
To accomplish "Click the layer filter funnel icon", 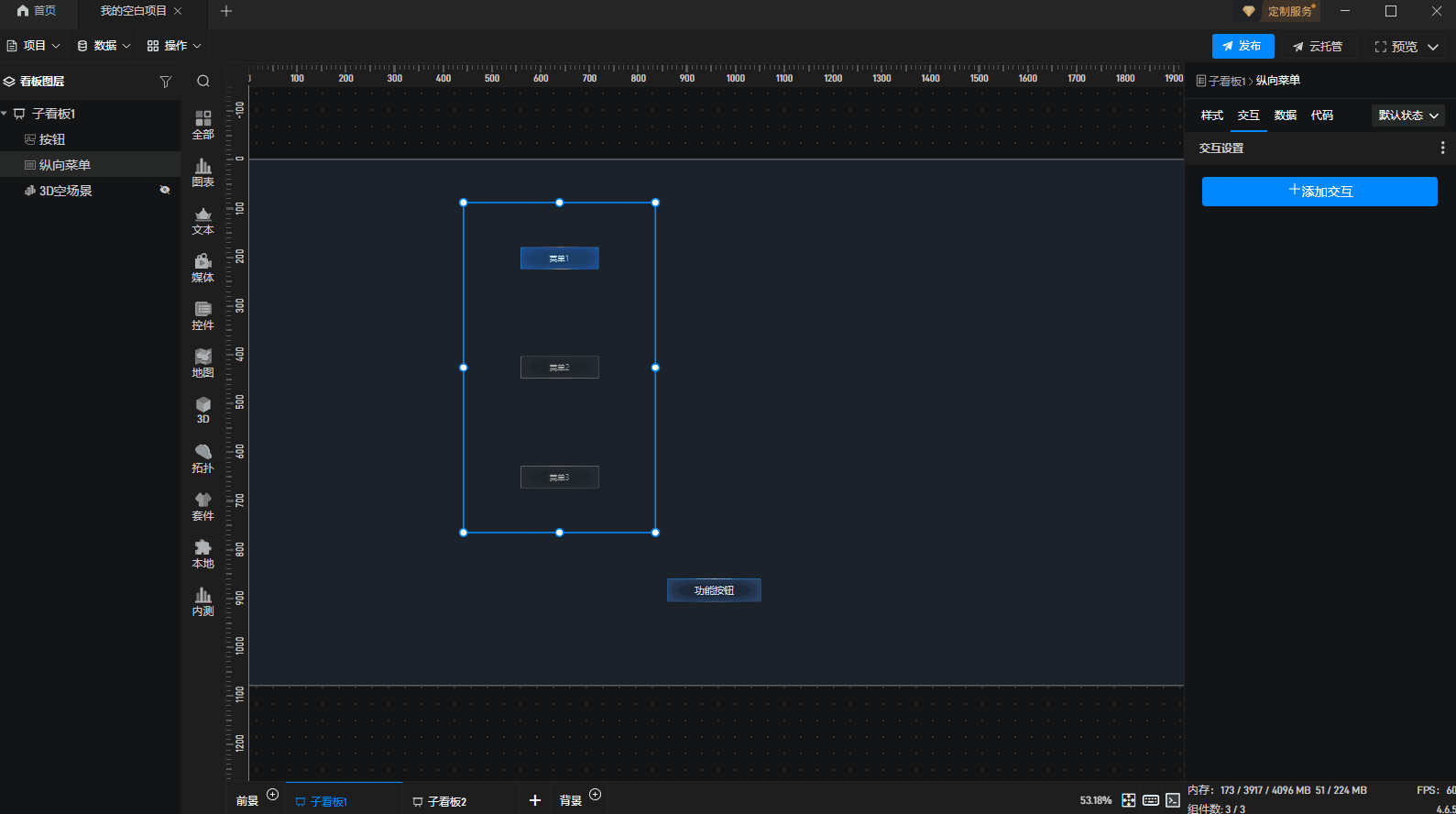I will coord(165,82).
